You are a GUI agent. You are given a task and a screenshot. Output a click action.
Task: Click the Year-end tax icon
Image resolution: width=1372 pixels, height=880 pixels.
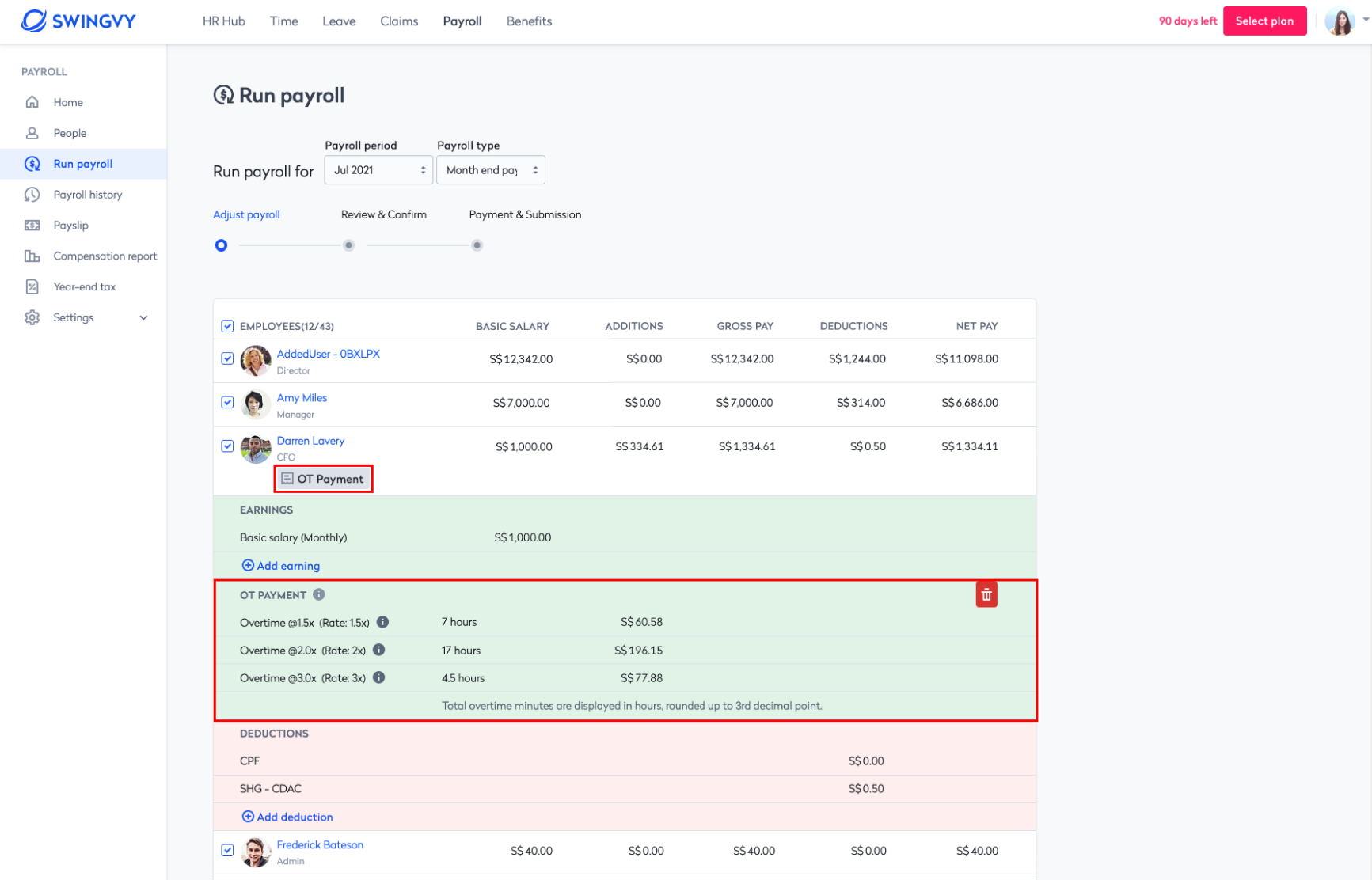(x=32, y=286)
